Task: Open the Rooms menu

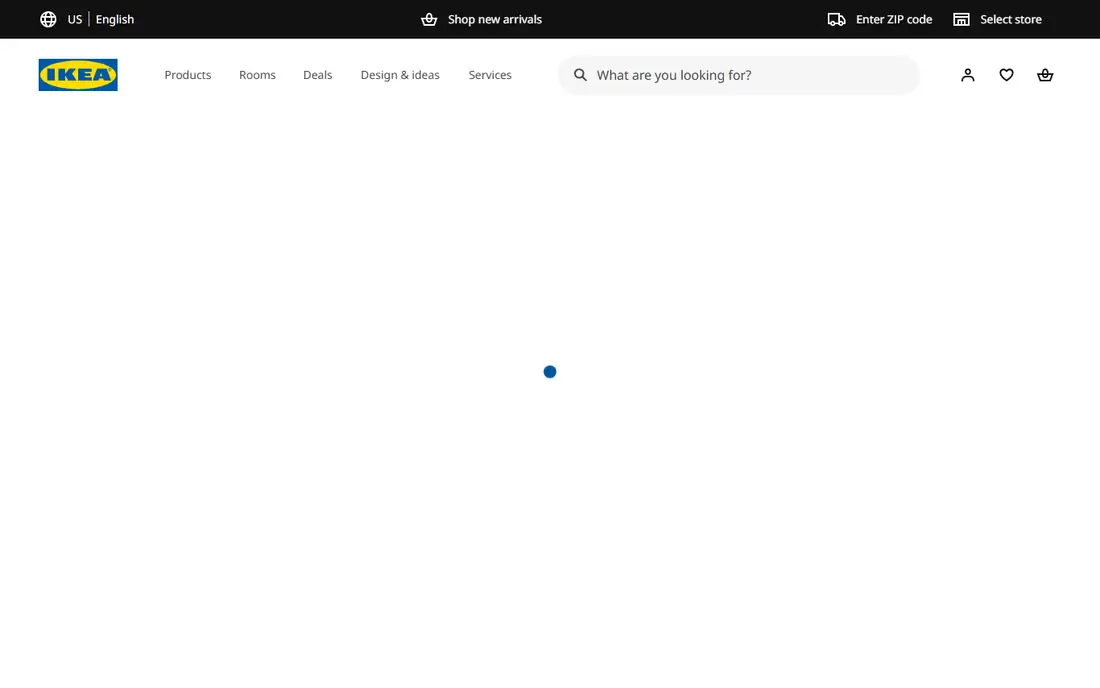Action: 257,75
